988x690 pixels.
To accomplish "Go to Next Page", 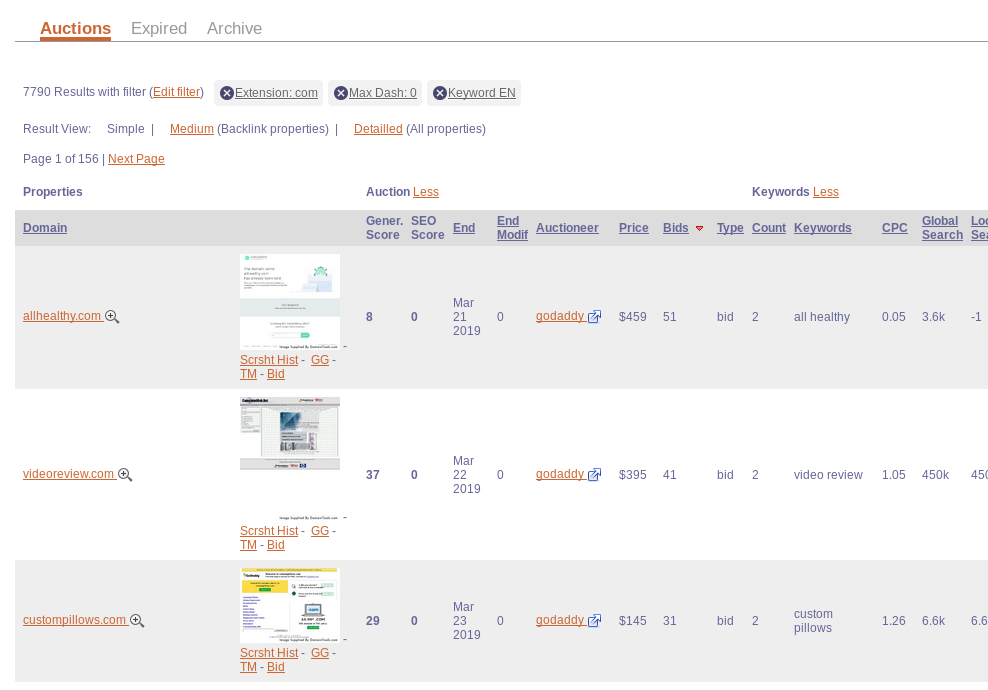I will pos(136,159).
